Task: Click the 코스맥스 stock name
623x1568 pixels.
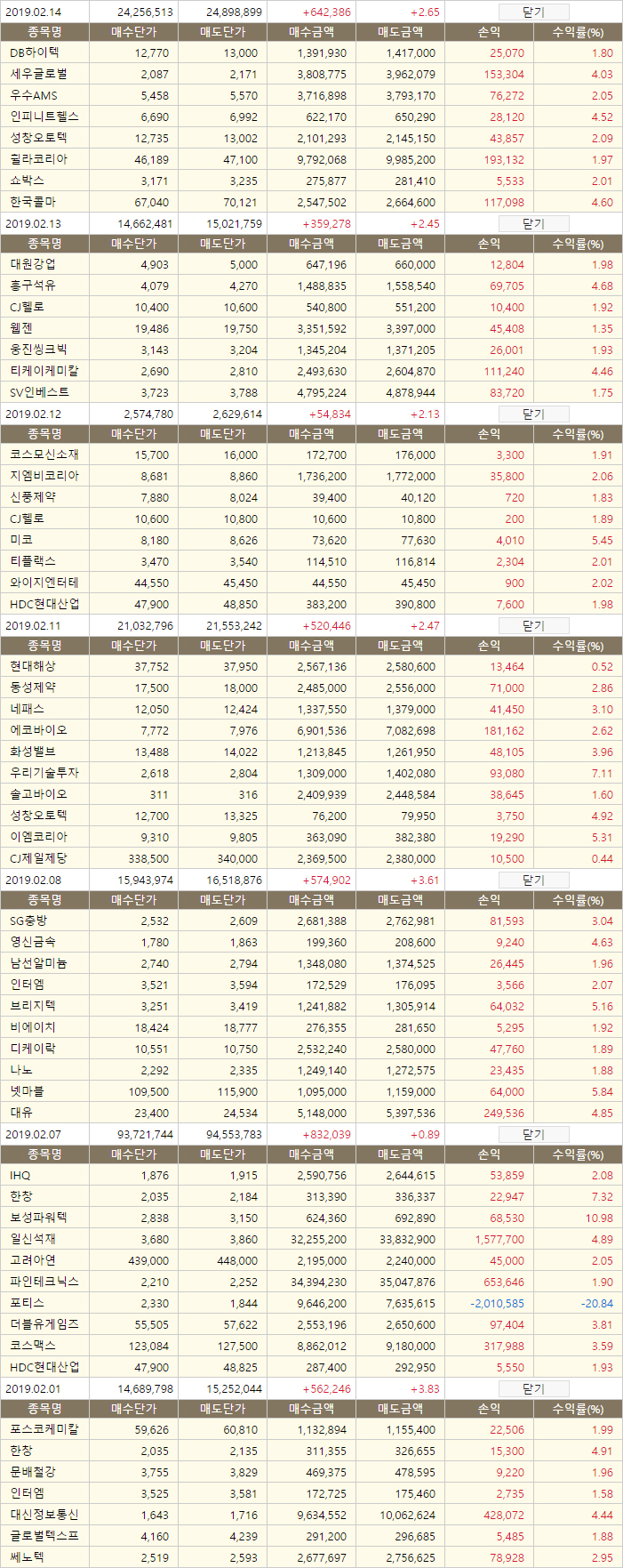Action: (x=33, y=1347)
